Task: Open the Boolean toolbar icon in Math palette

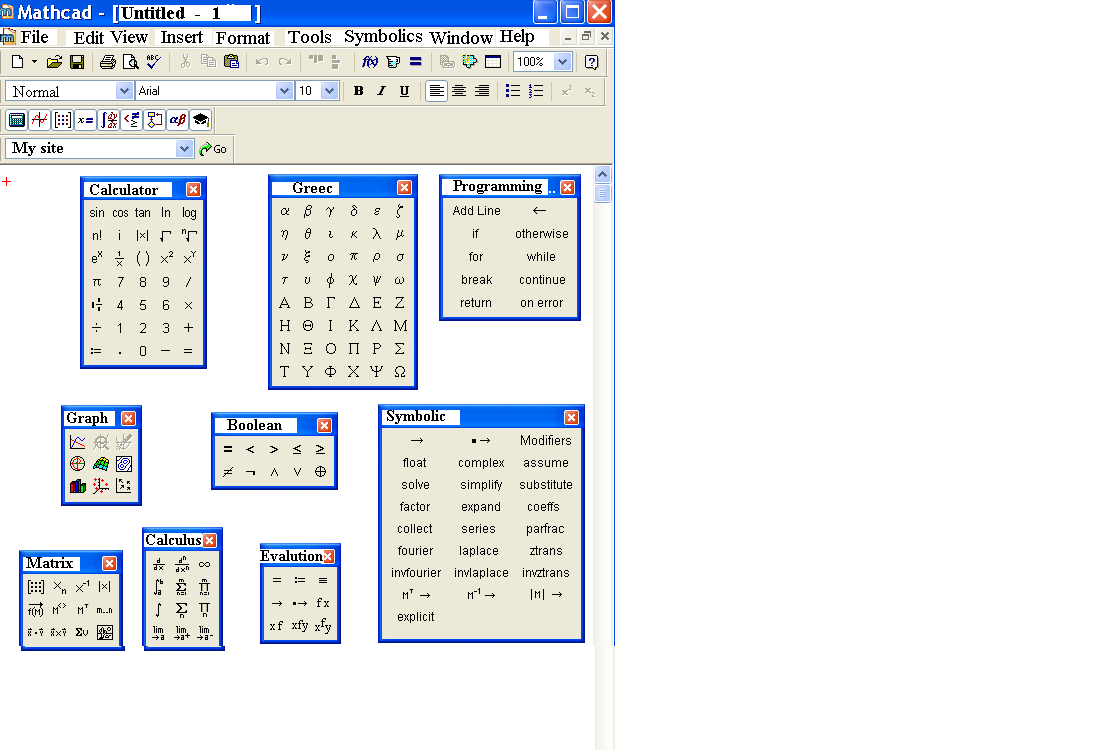Action: tap(132, 120)
